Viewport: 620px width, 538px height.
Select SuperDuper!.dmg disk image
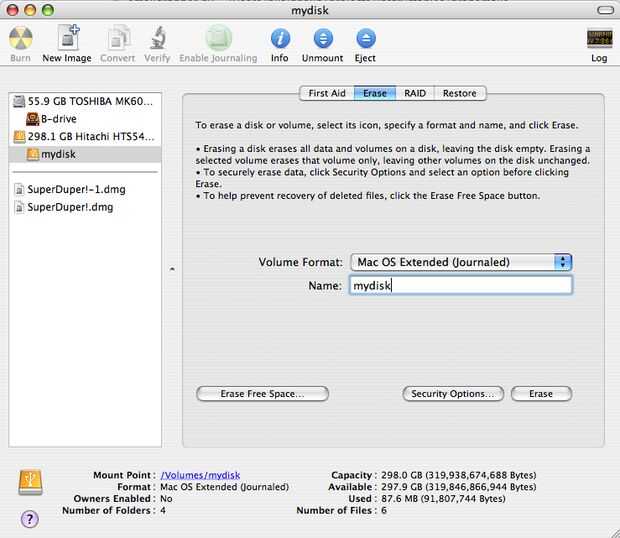[85, 207]
